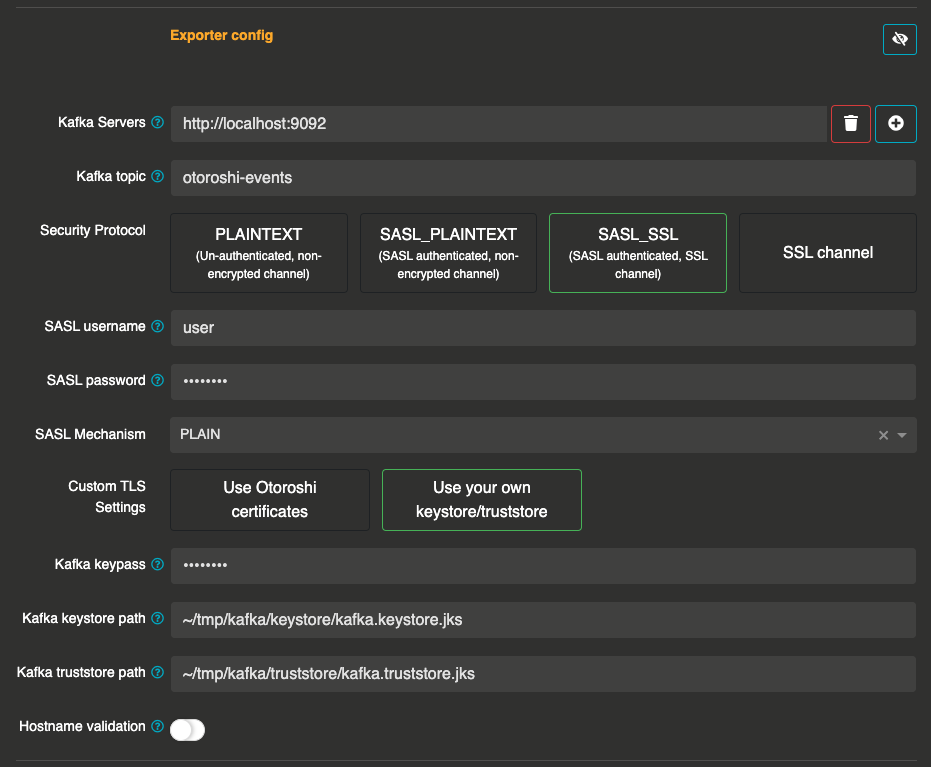Click the help icon next to SASL password
This screenshot has height=767, width=931.
pos(157,381)
